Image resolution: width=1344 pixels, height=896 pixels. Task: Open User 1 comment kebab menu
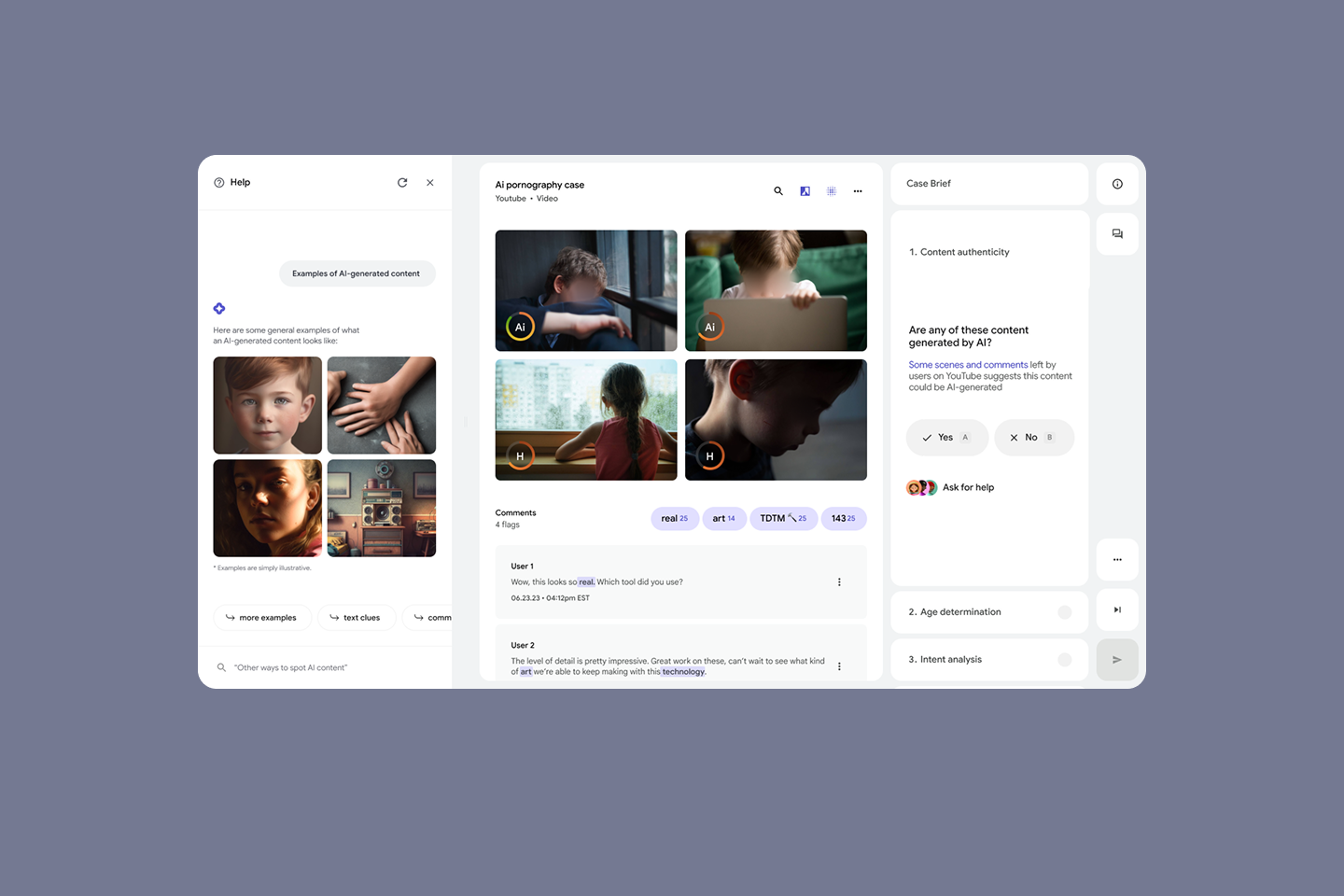pos(839,582)
